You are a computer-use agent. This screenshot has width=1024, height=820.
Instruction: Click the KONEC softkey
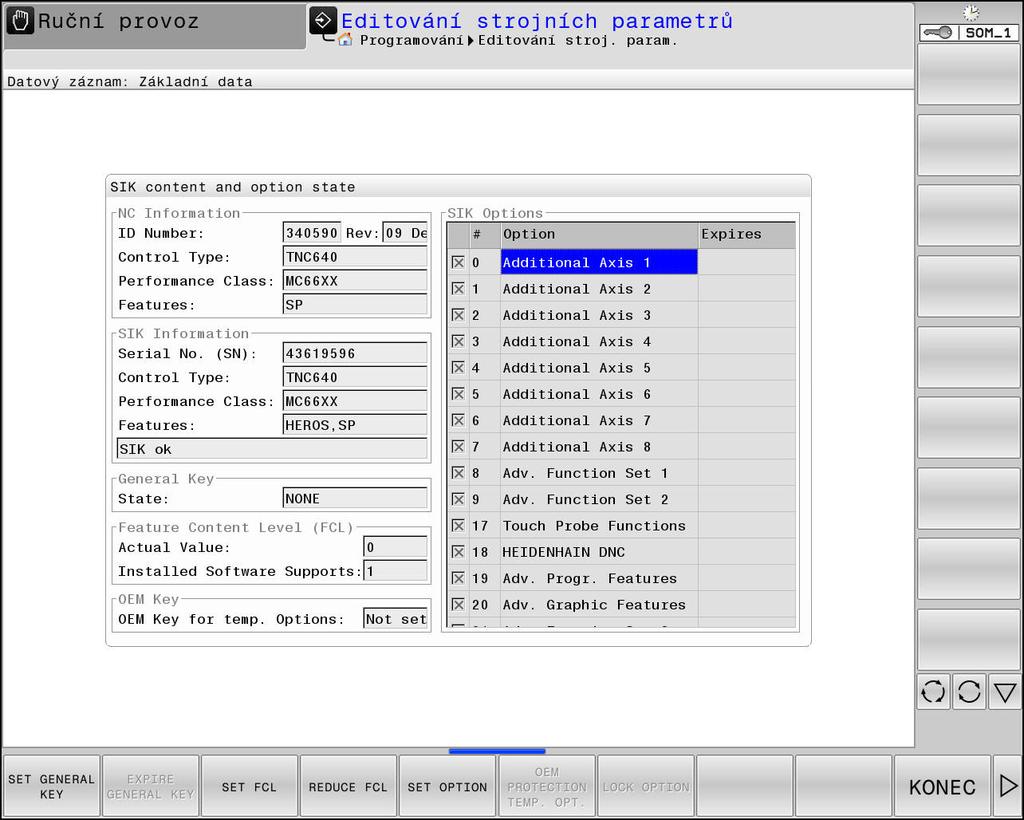(942, 786)
